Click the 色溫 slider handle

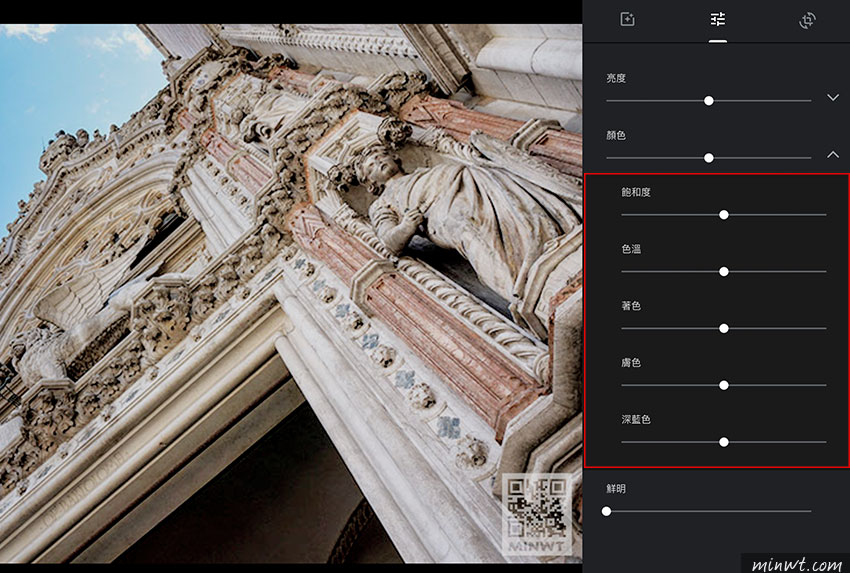tap(724, 272)
